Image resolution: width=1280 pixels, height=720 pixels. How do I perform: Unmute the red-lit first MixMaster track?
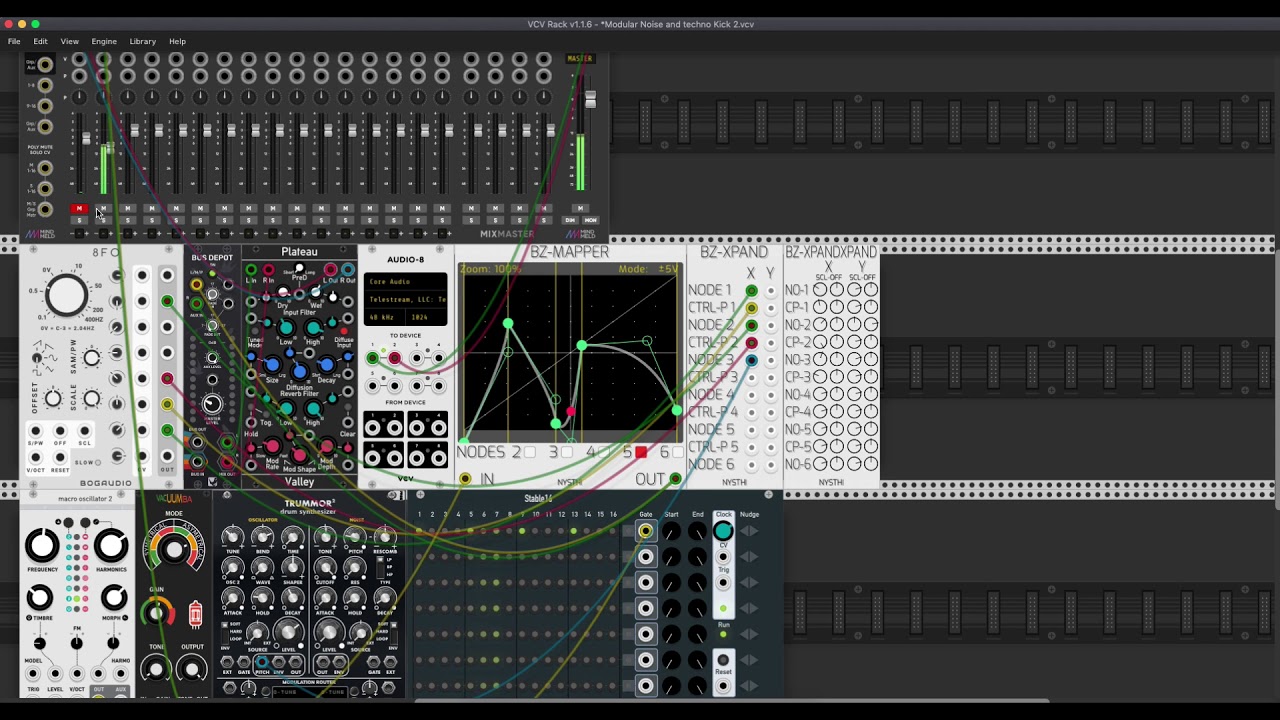(x=79, y=209)
